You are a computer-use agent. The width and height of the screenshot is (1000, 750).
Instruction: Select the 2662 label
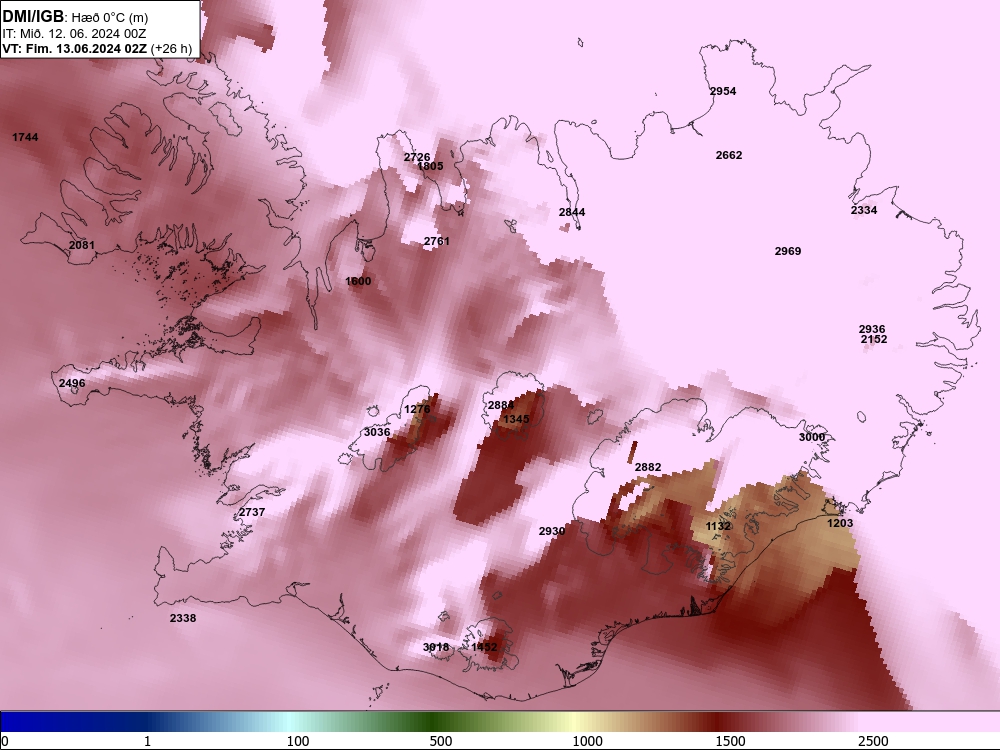[729, 155]
